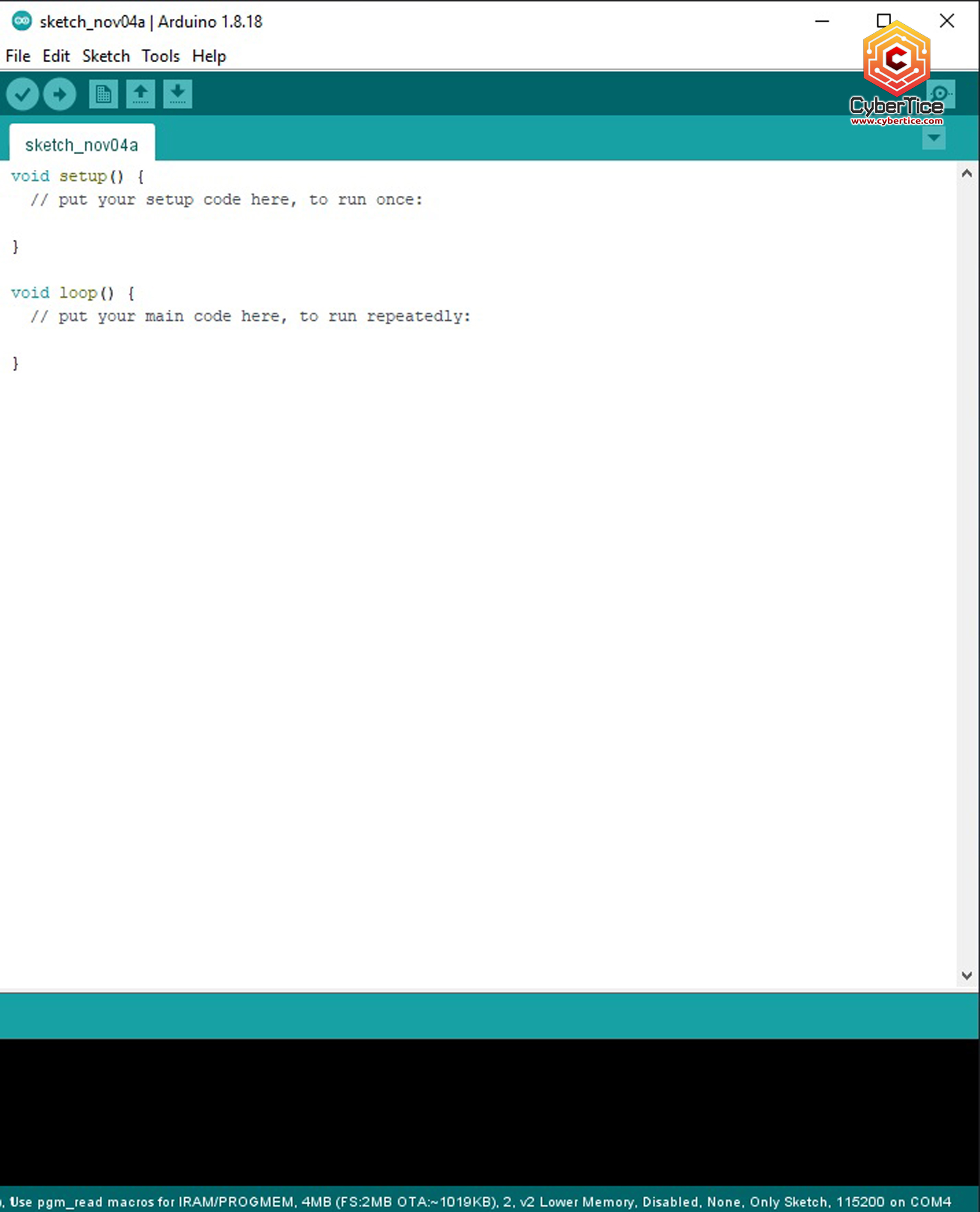Open the Tools menu

[161, 56]
